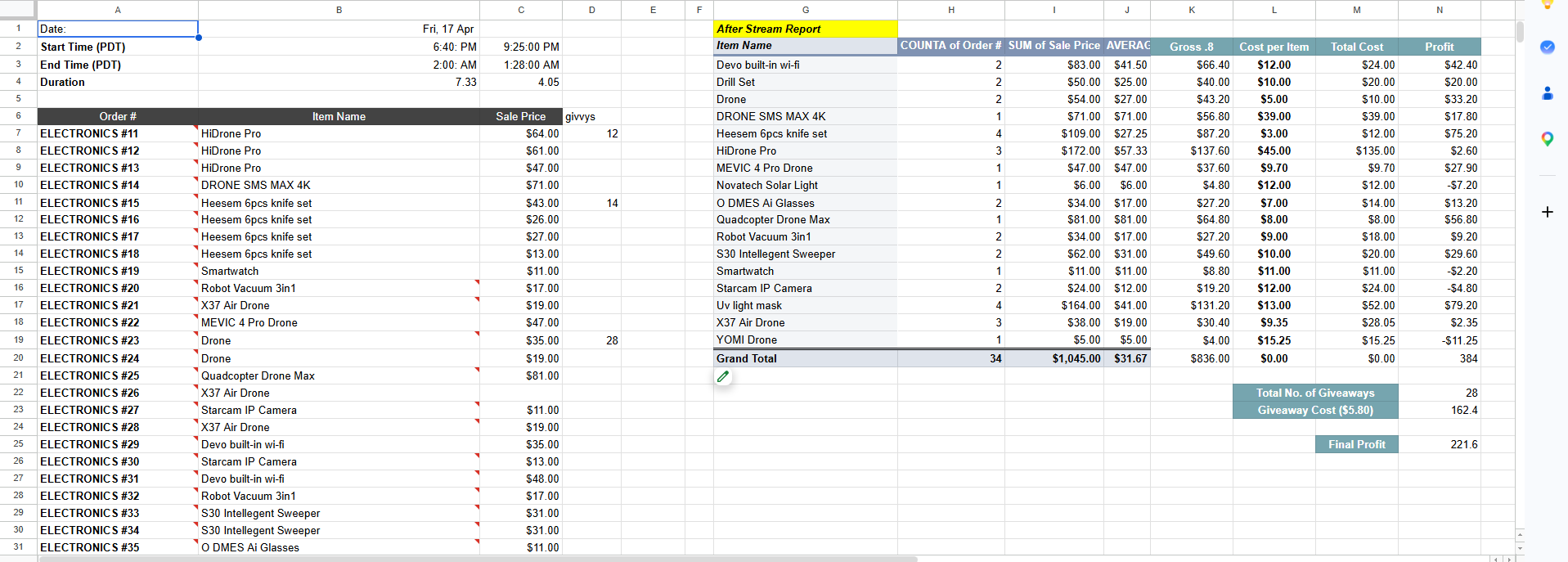This screenshot has width=1568, height=562.
Task: Open the Contacts side panel icon
Action: click(1547, 93)
